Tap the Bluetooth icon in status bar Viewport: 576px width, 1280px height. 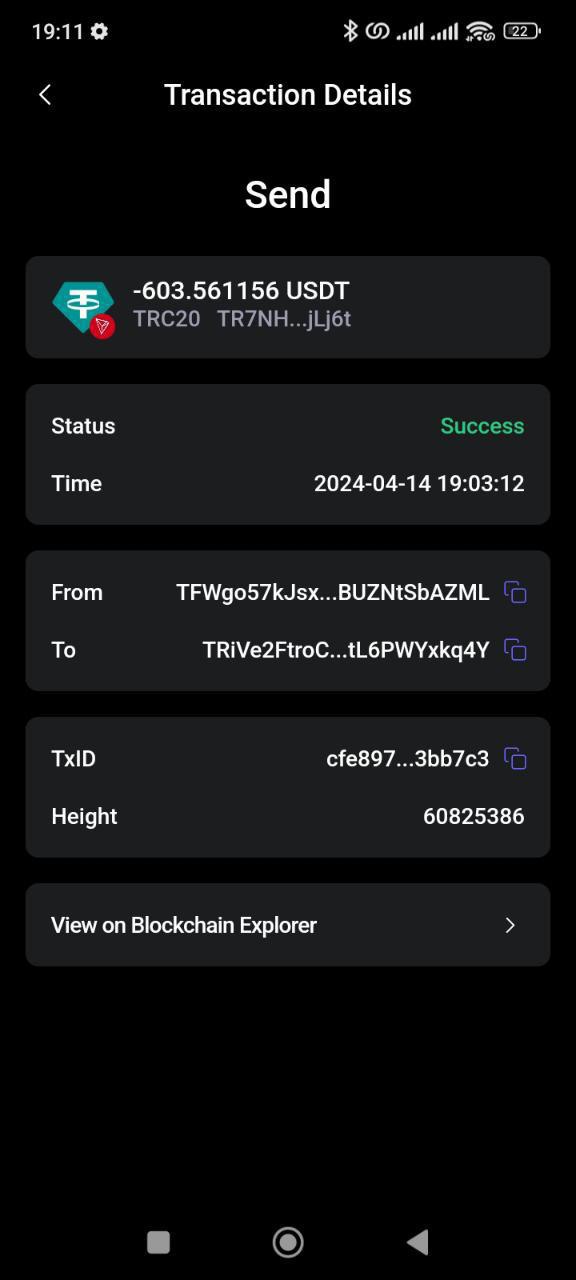[x=350, y=31]
